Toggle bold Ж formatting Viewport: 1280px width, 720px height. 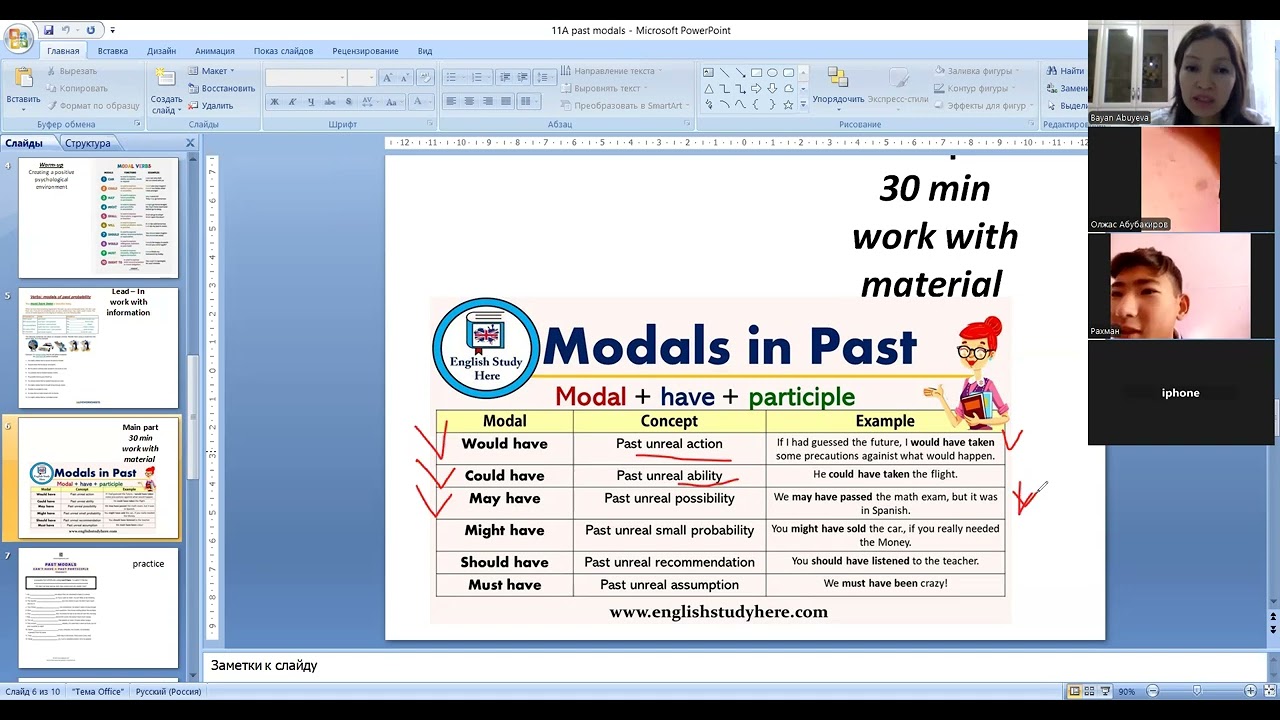coord(275,102)
